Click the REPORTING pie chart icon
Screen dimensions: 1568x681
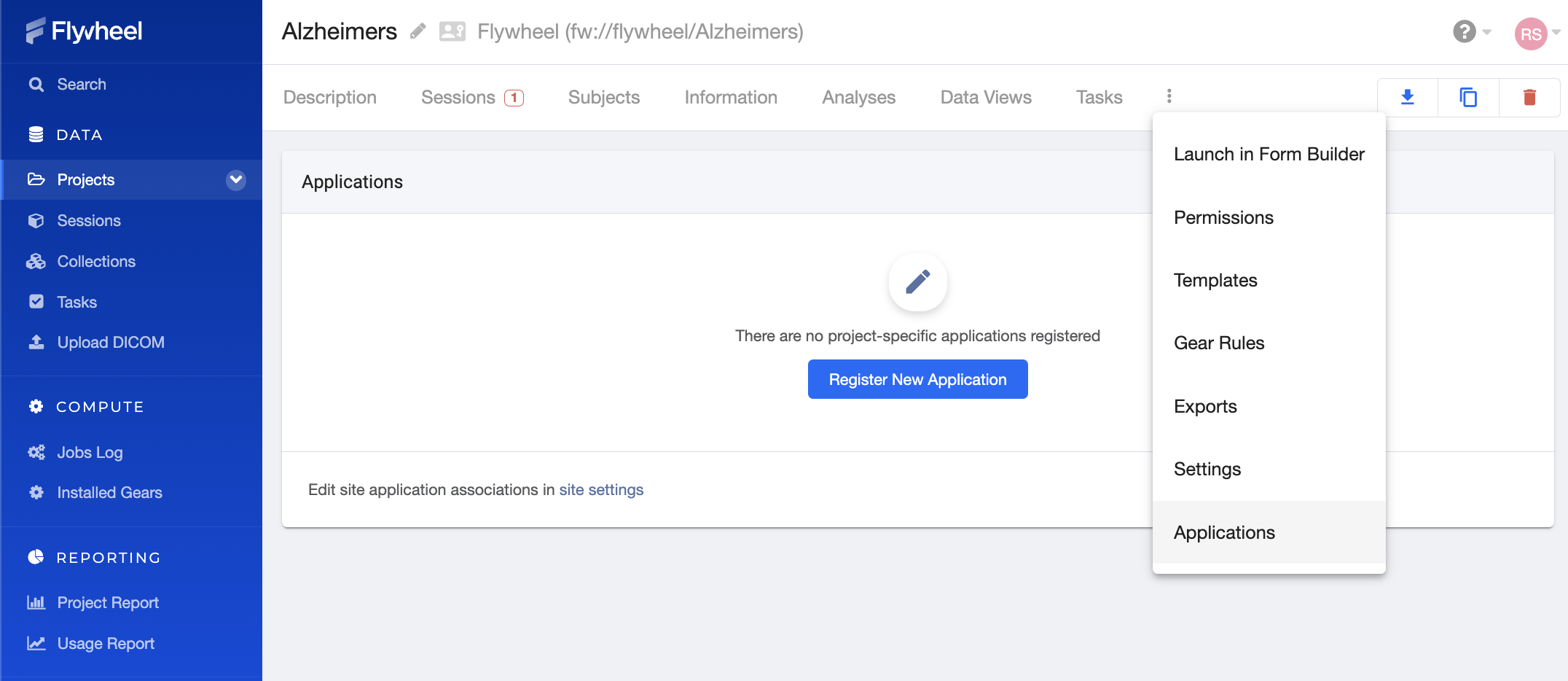click(36, 557)
